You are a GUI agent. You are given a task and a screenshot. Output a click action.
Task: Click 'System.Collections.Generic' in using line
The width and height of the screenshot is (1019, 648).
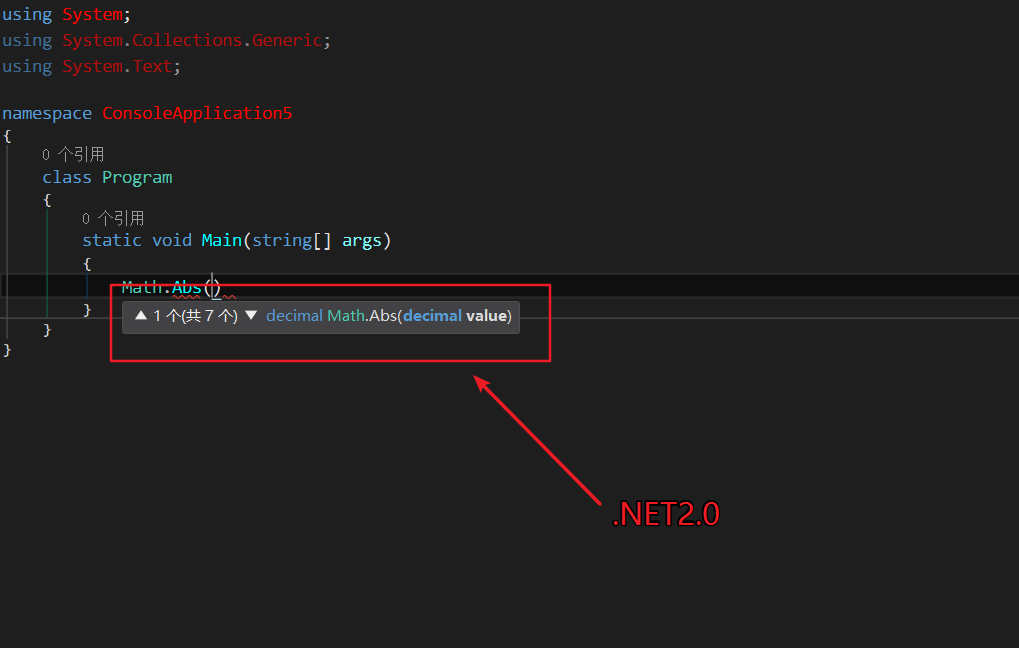click(192, 40)
